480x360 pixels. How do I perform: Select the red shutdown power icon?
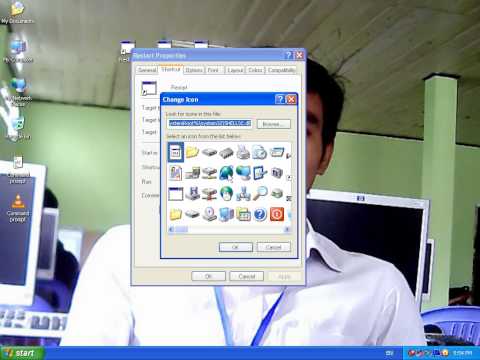tap(277, 214)
